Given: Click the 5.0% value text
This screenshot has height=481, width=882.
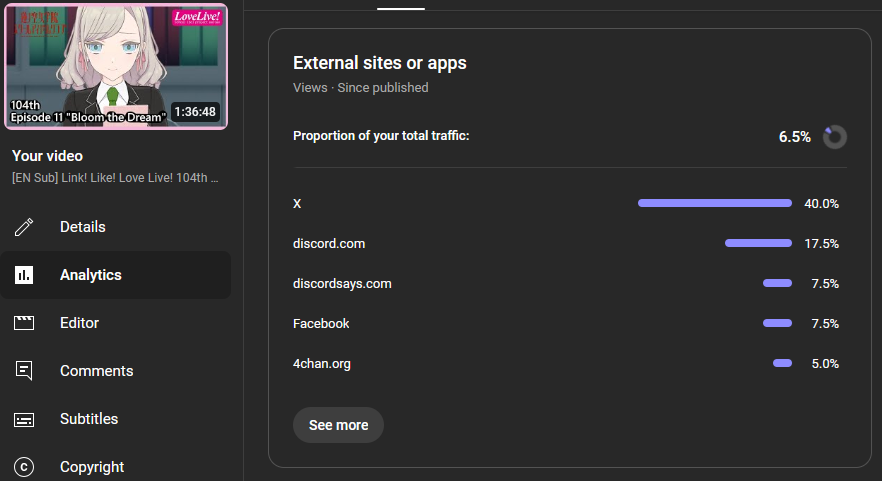Looking at the screenshot, I should [825, 363].
